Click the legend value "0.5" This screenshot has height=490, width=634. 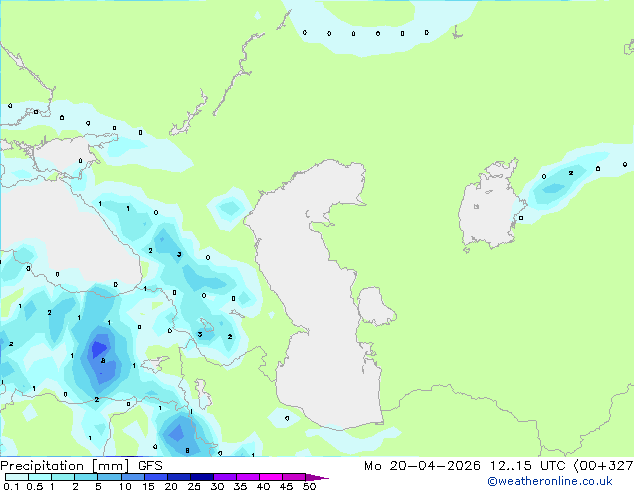pos(34,486)
